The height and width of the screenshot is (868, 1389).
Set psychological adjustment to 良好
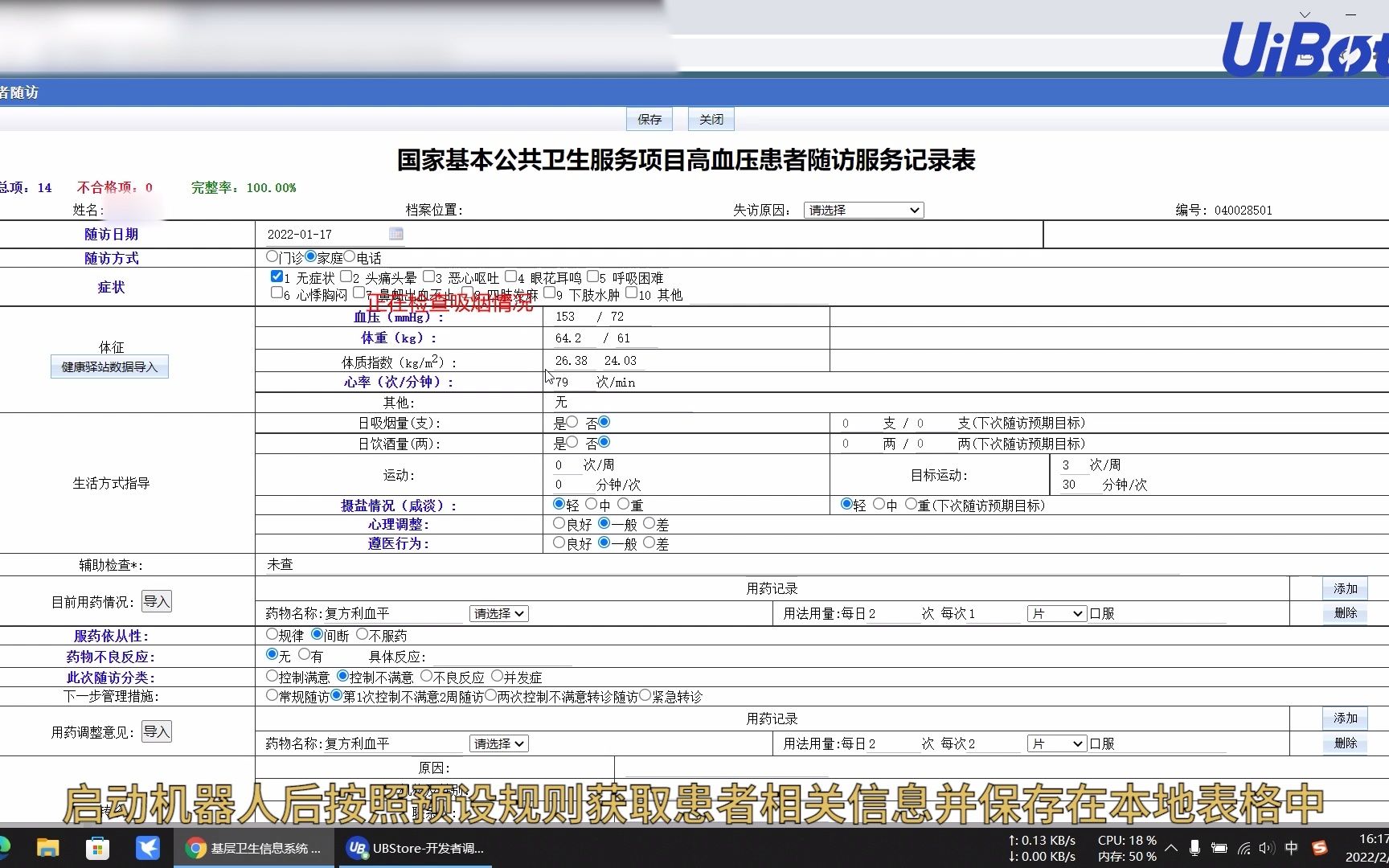tap(559, 523)
